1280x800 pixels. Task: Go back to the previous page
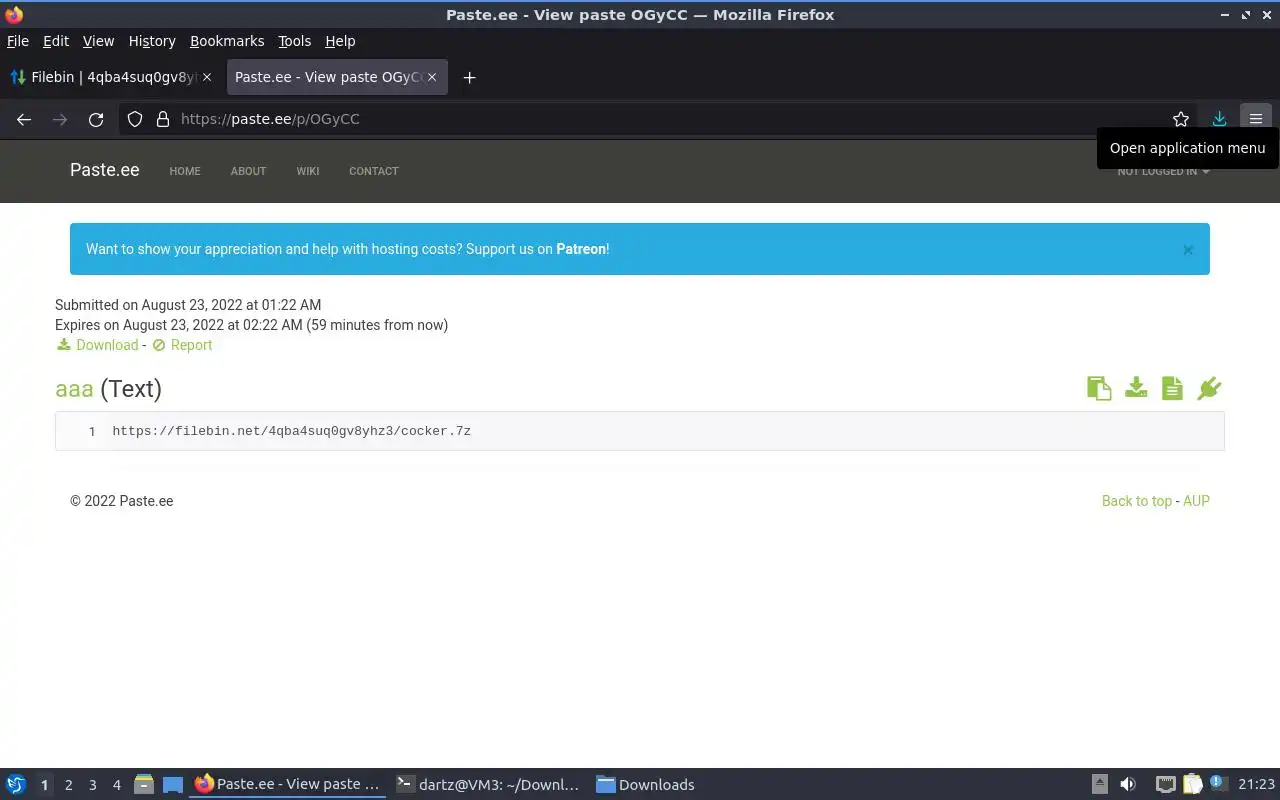[x=24, y=119]
